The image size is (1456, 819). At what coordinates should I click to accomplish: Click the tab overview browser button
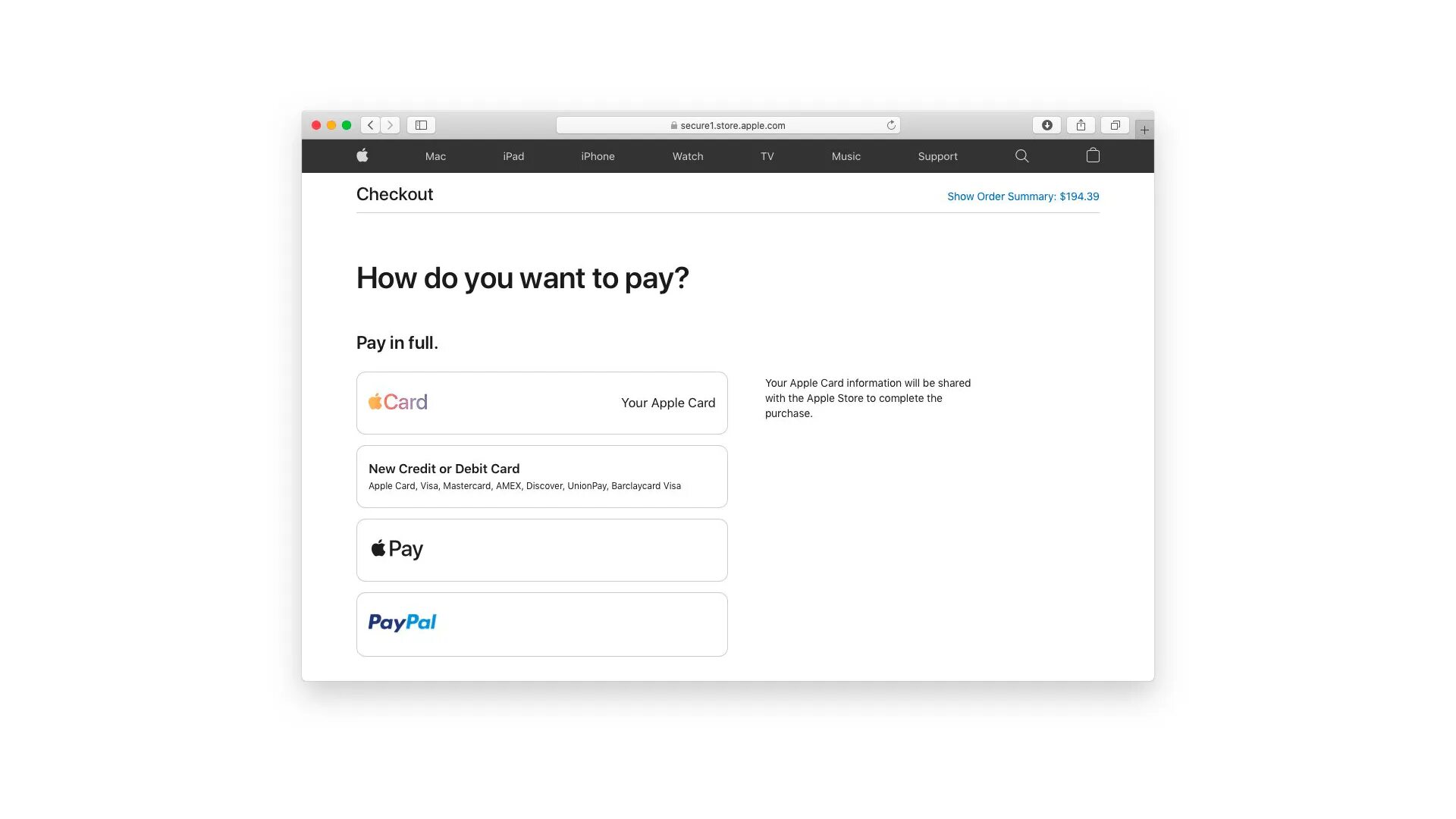[1115, 124]
